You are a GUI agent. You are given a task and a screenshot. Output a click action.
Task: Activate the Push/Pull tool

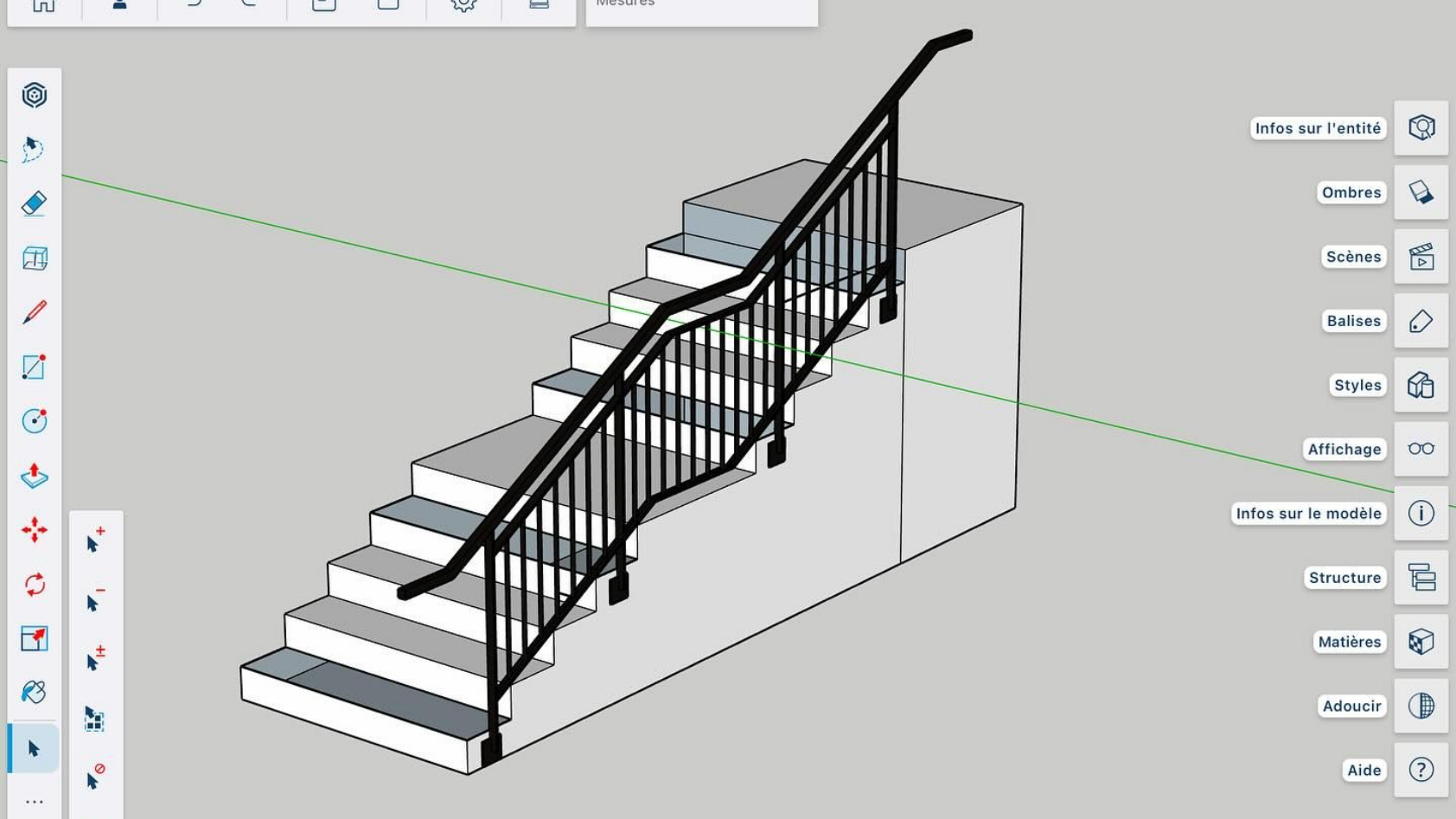click(x=35, y=477)
